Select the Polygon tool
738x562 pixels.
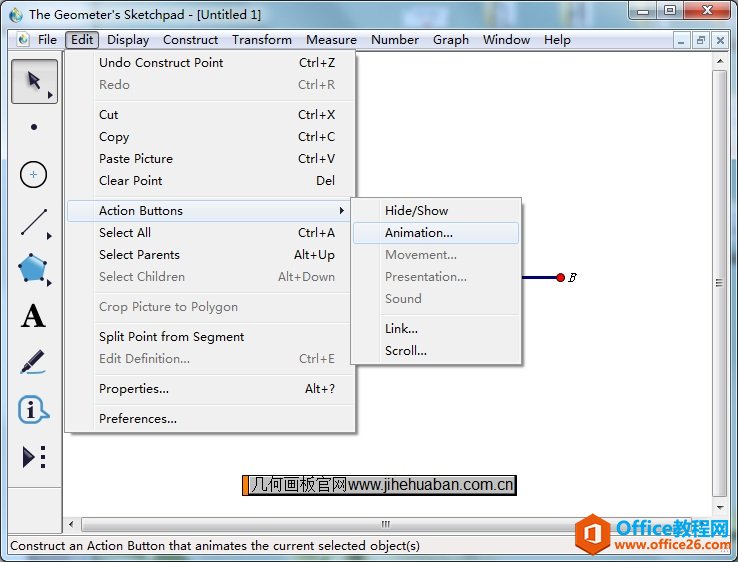coord(32,268)
